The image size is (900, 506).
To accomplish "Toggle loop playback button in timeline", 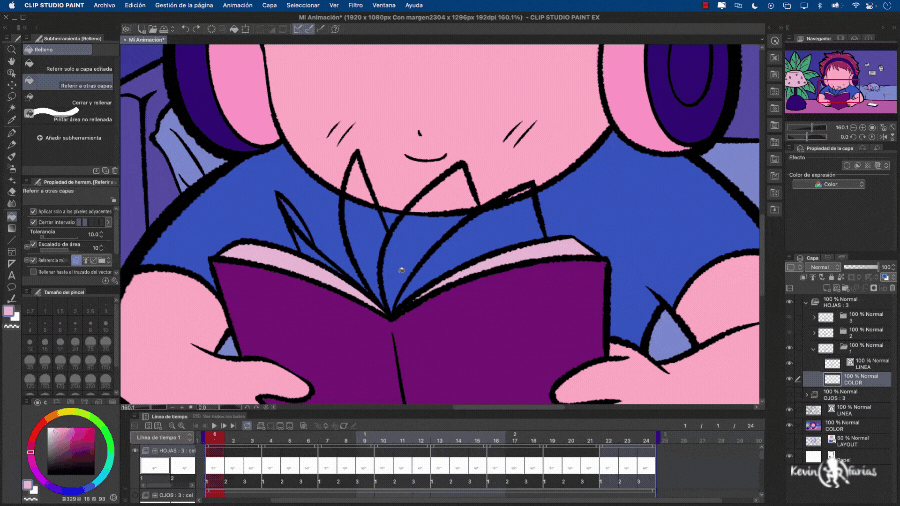I will coord(247,426).
